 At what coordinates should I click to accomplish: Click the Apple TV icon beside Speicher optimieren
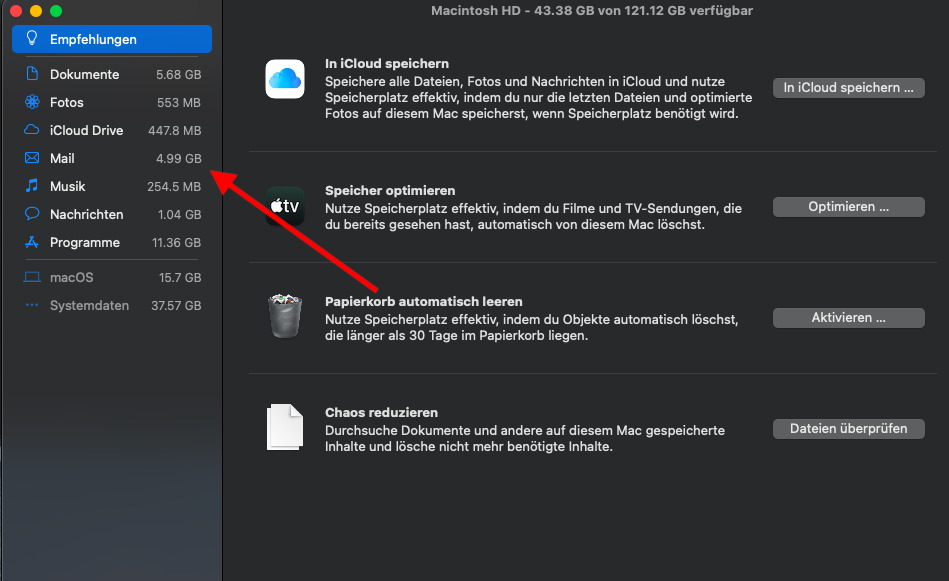click(284, 206)
